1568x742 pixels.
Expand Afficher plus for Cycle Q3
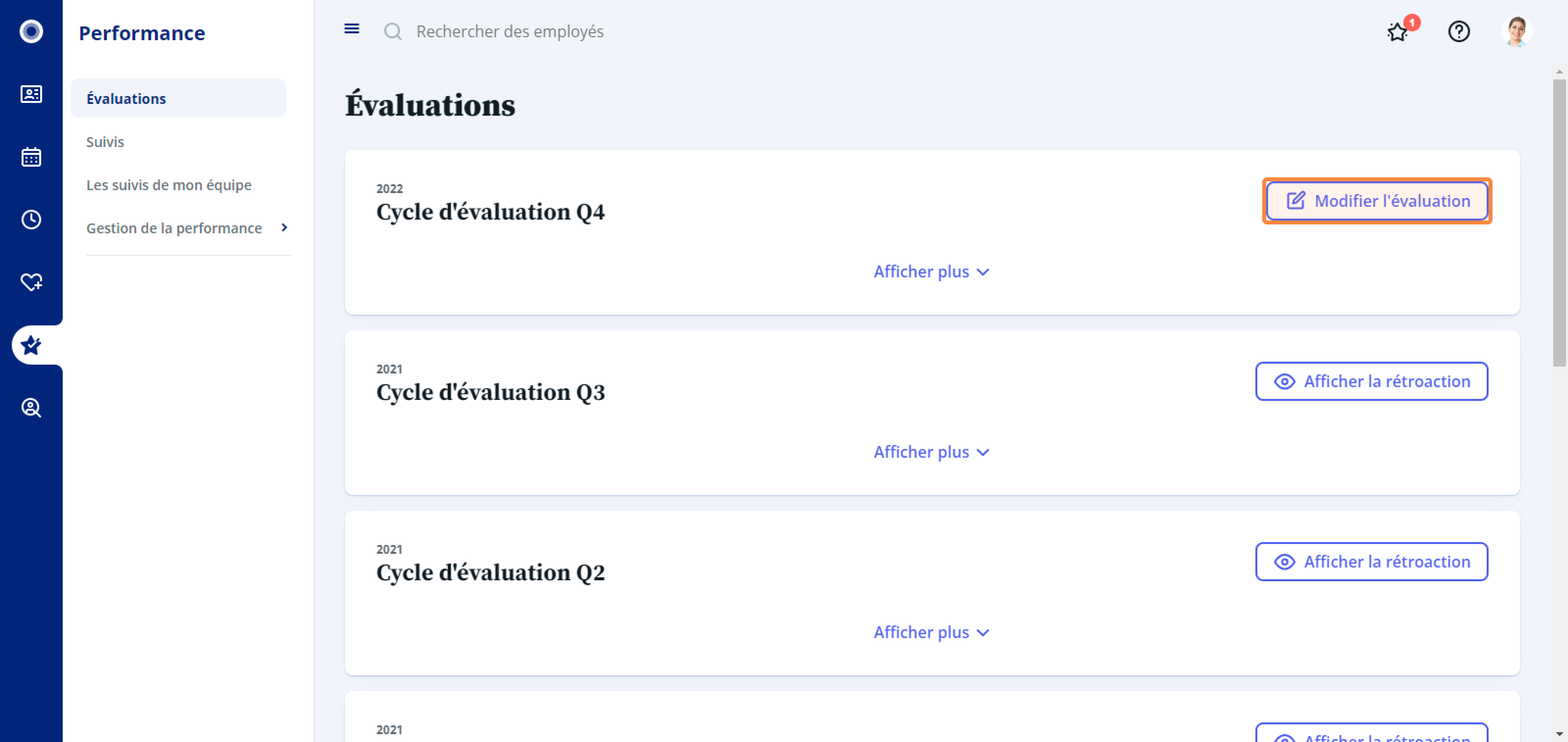point(931,452)
